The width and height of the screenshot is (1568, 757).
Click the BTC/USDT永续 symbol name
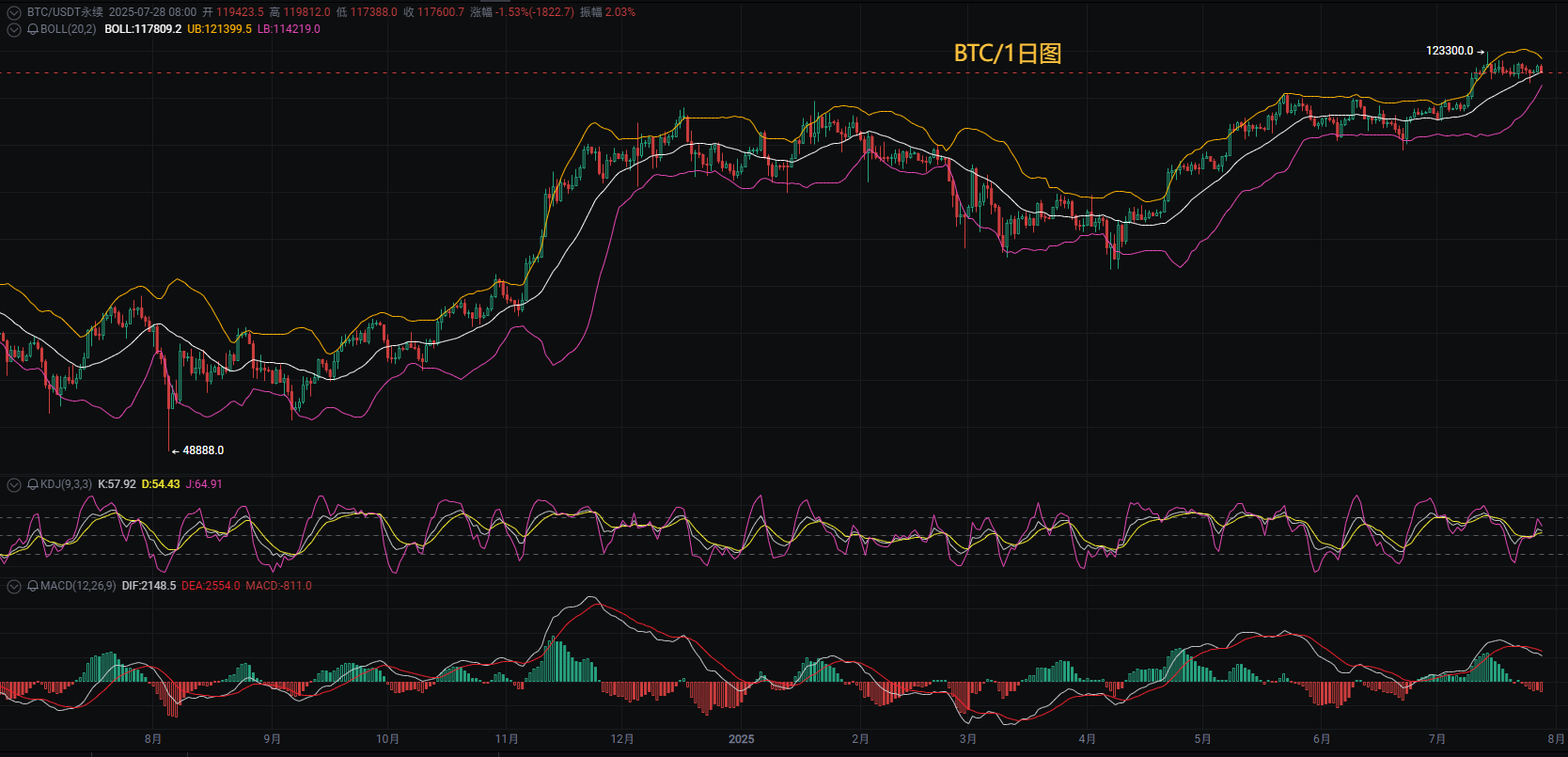[x=65, y=12]
